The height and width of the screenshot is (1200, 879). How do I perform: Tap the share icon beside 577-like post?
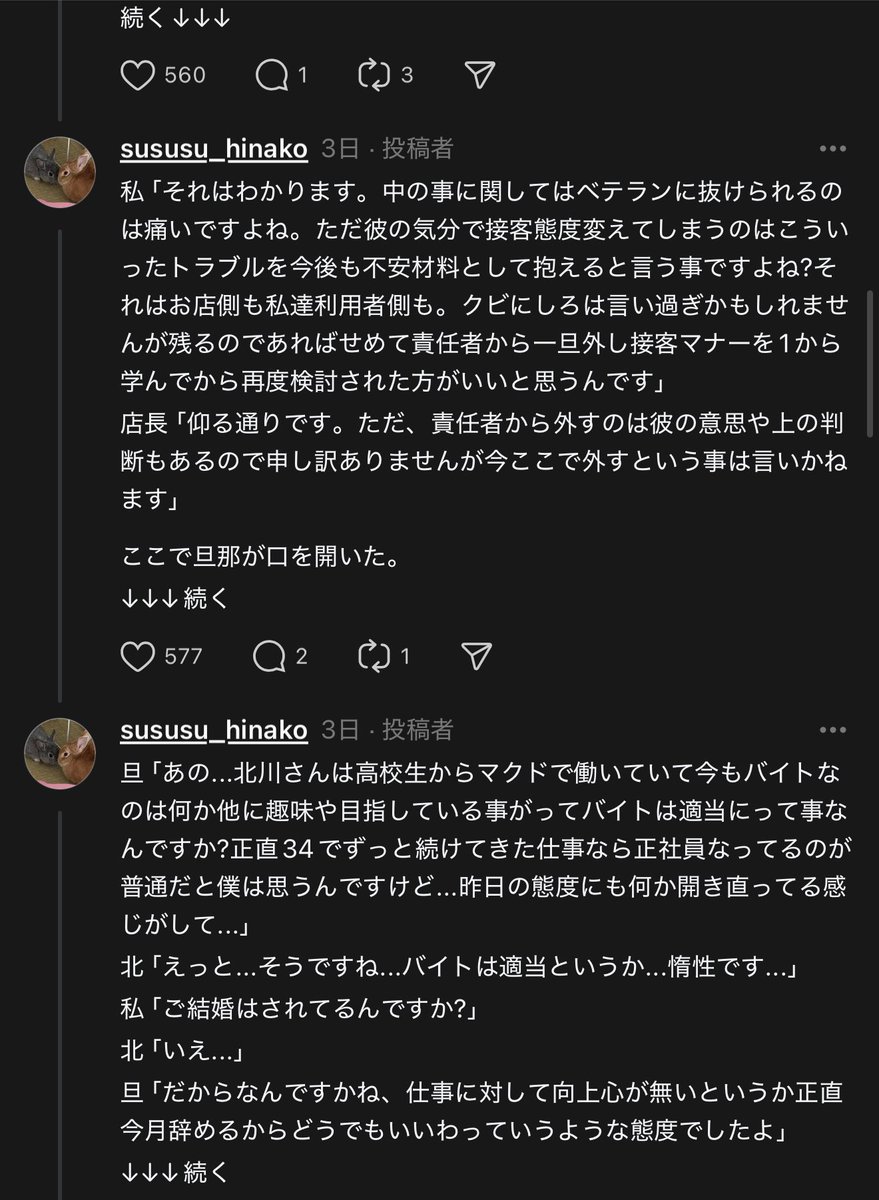pos(479,656)
